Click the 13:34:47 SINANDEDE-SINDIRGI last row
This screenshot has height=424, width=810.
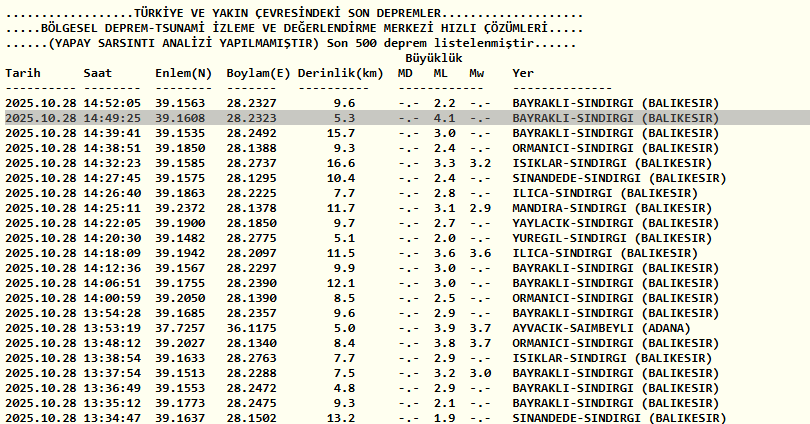click(x=365, y=418)
